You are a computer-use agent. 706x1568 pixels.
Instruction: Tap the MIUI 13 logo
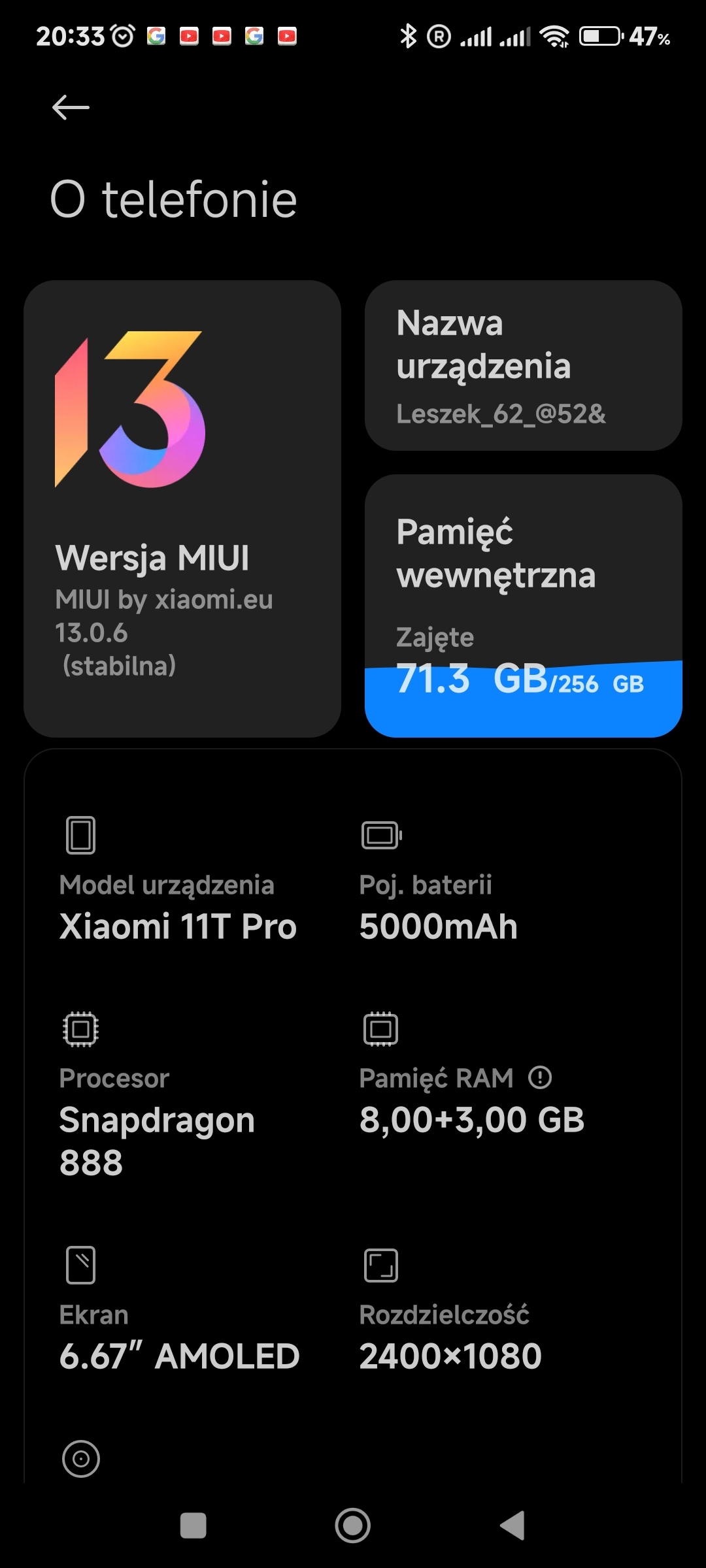[x=130, y=410]
